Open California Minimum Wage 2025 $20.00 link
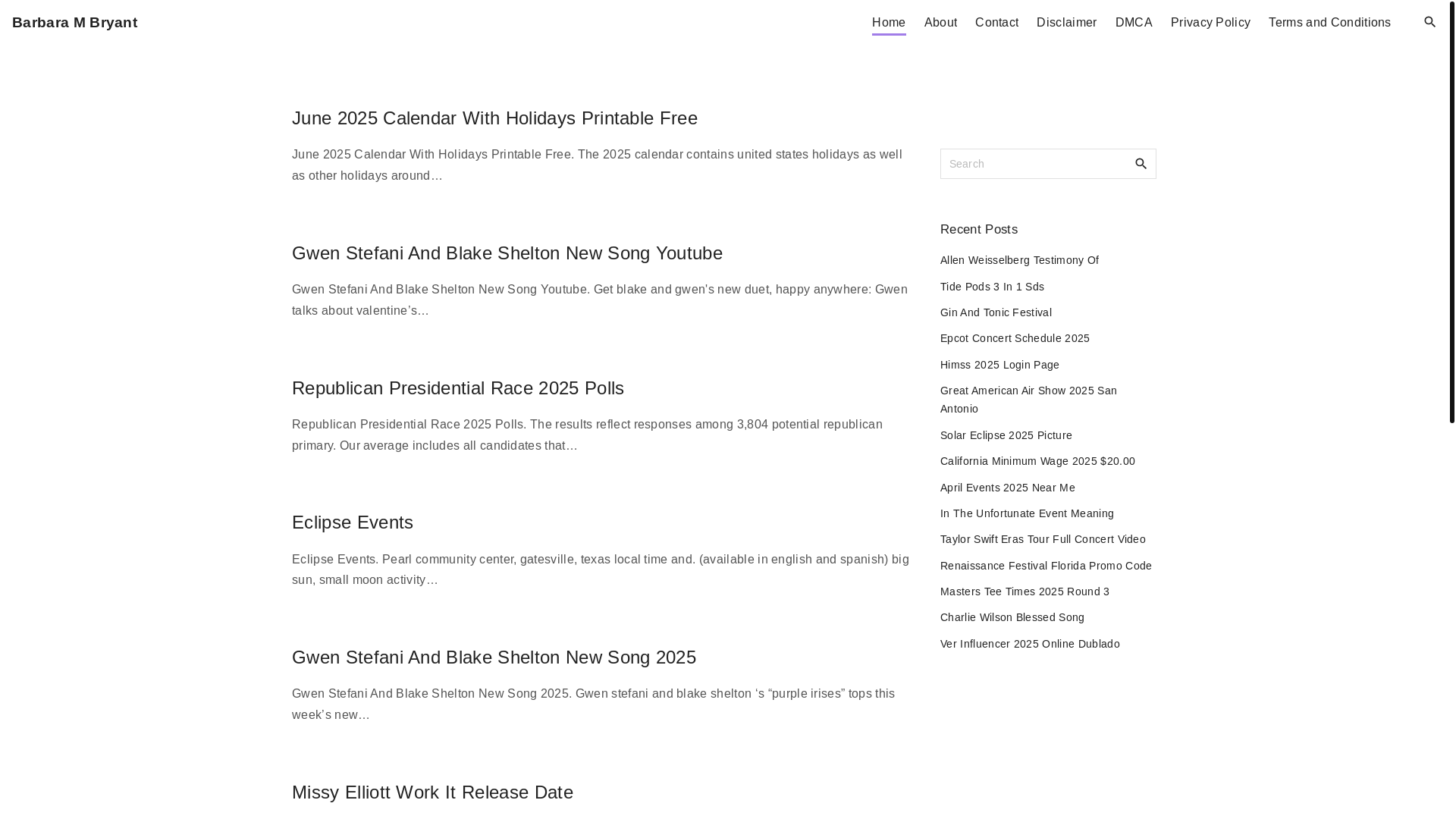Image resolution: width=1456 pixels, height=819 pixels. (1037, 461)
